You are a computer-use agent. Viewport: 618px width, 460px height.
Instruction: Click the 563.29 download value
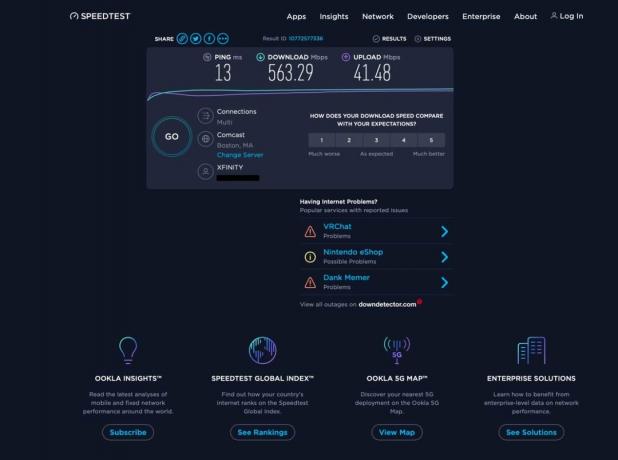point(291,73)
